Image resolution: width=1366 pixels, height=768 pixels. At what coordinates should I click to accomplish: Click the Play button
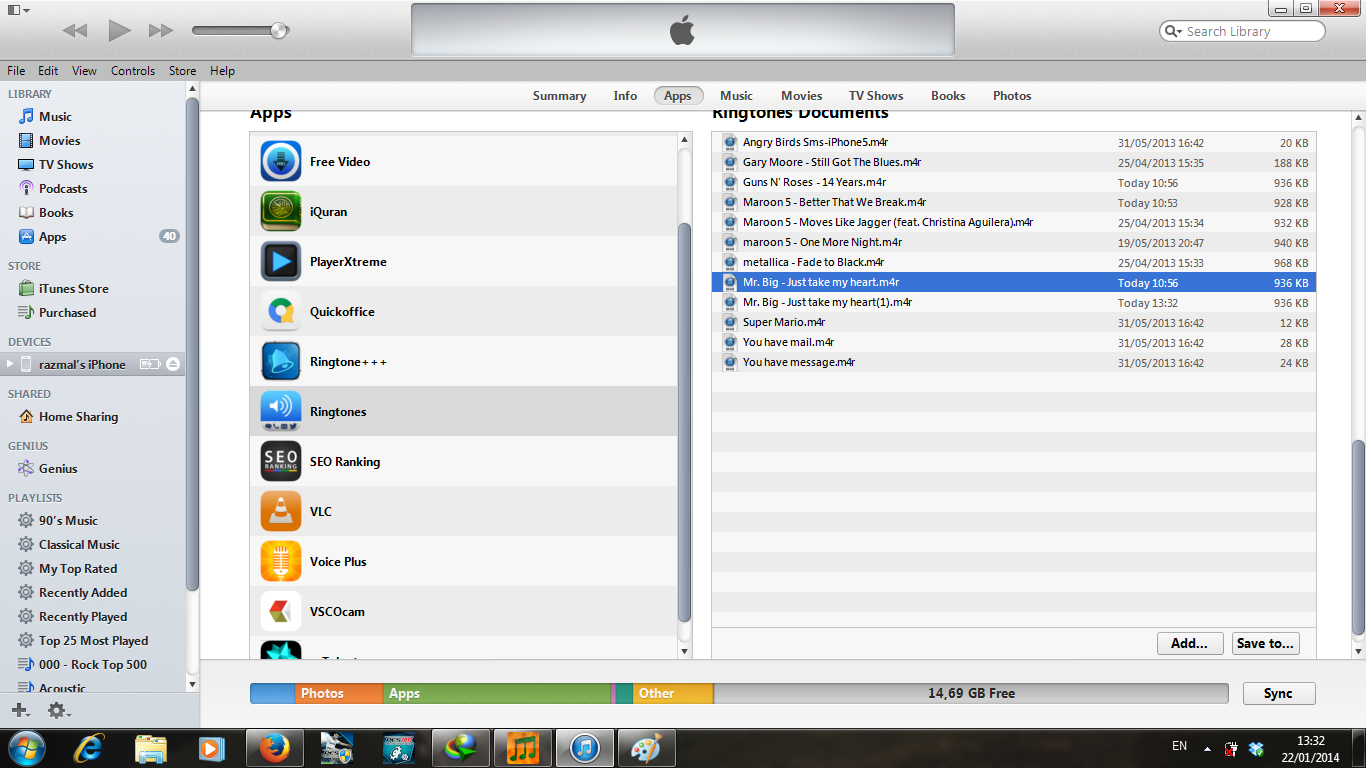pos(119,30)
